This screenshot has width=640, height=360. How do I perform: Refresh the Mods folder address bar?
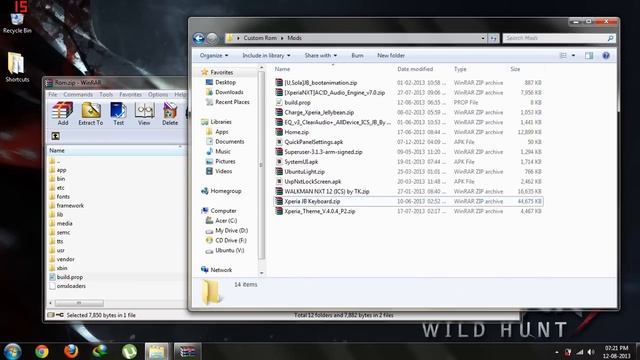pos(493,38)
